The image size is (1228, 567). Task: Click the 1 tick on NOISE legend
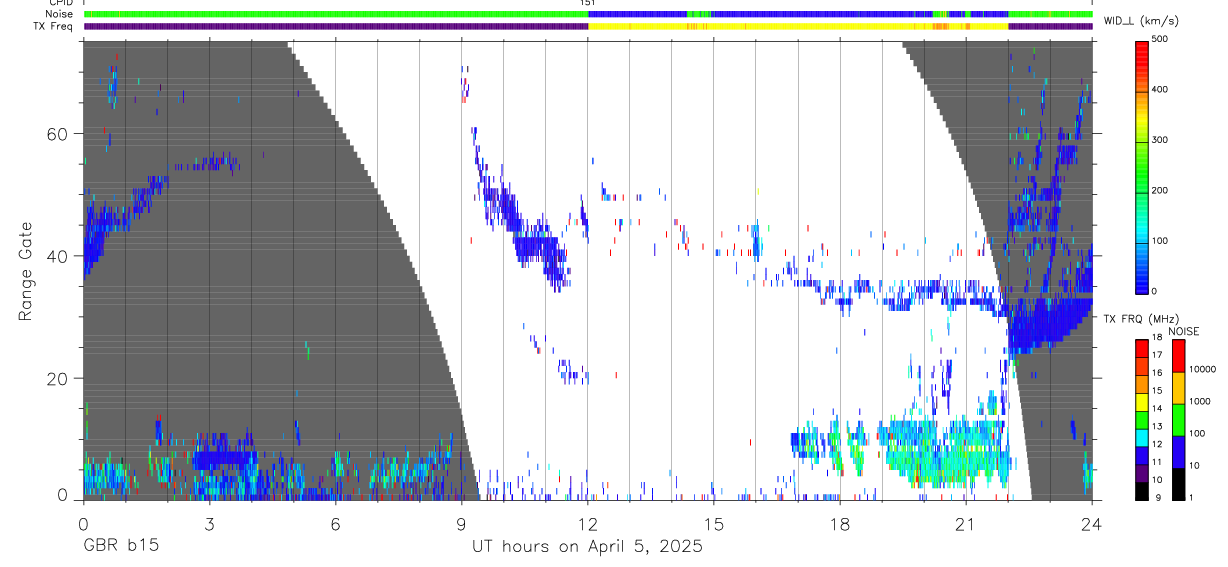coord(1193,497)
